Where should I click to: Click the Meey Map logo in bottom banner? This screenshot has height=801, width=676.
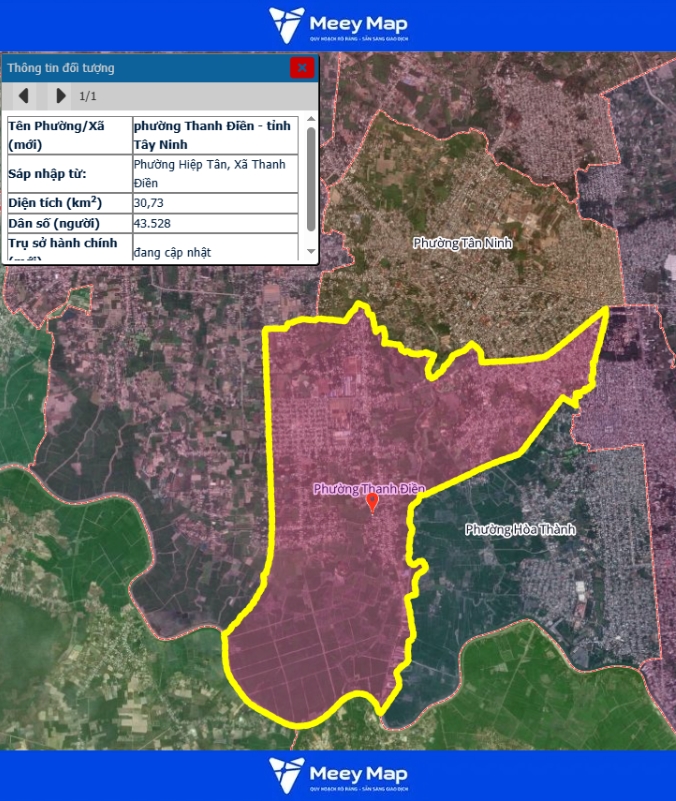tap(338, 776)
